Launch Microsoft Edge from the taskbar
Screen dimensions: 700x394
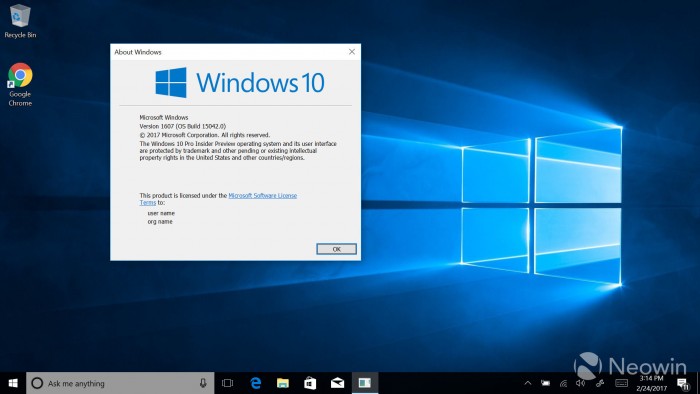(255, 383)
